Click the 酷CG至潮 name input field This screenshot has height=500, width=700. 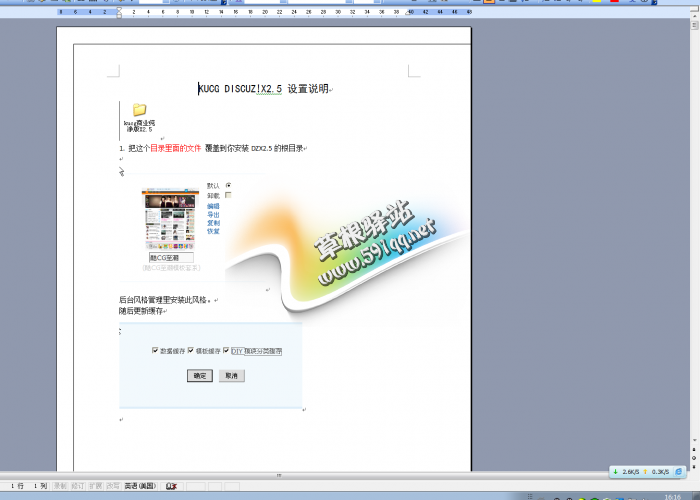(x=171, y=258)
